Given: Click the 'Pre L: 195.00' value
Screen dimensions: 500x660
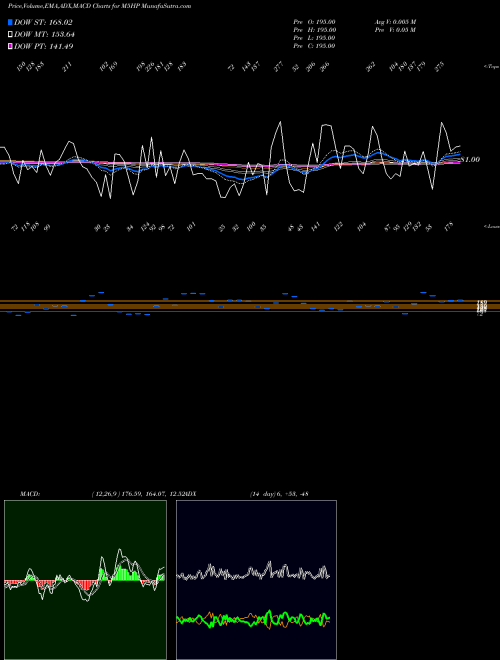Looking at the screenshot, I should tap(314, 38).
